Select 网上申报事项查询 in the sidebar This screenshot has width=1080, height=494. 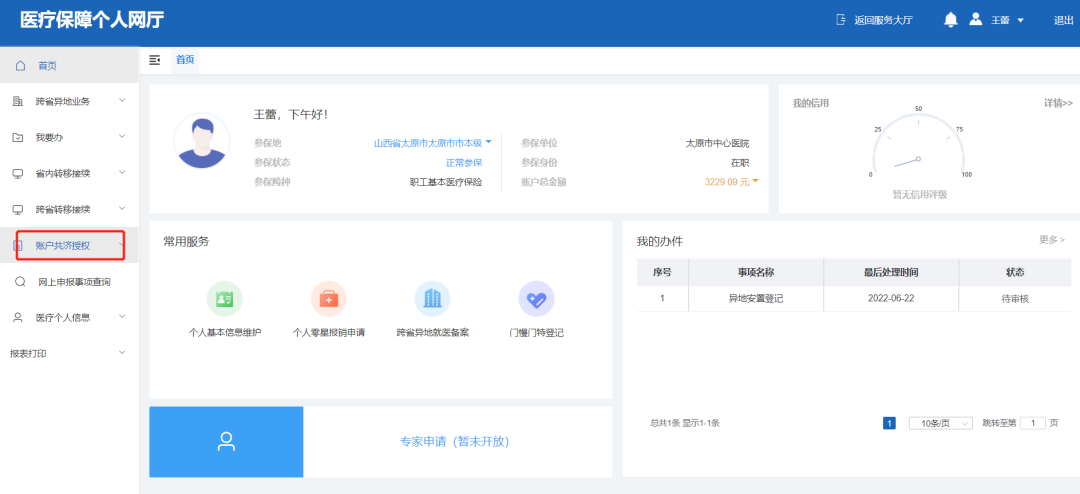pyautogui.click(x=74, y=282)
